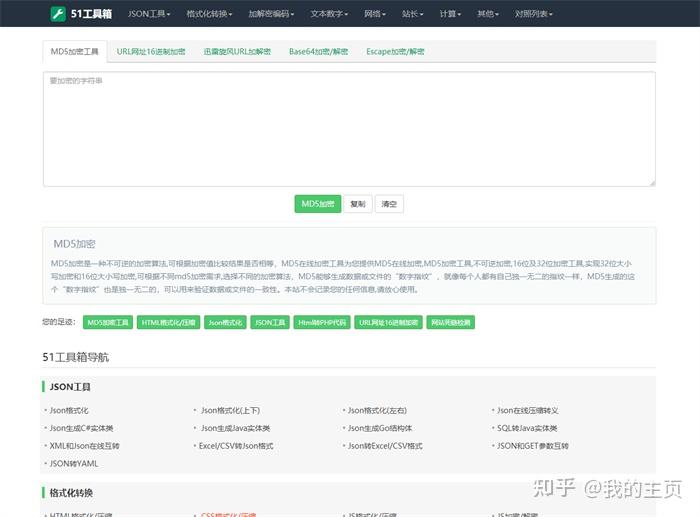Image resolution: width=700 pixels, height=517 pixels.
Task: Click the 您的足迹 label
Action: pyautogui.click(x=59, y=321)
